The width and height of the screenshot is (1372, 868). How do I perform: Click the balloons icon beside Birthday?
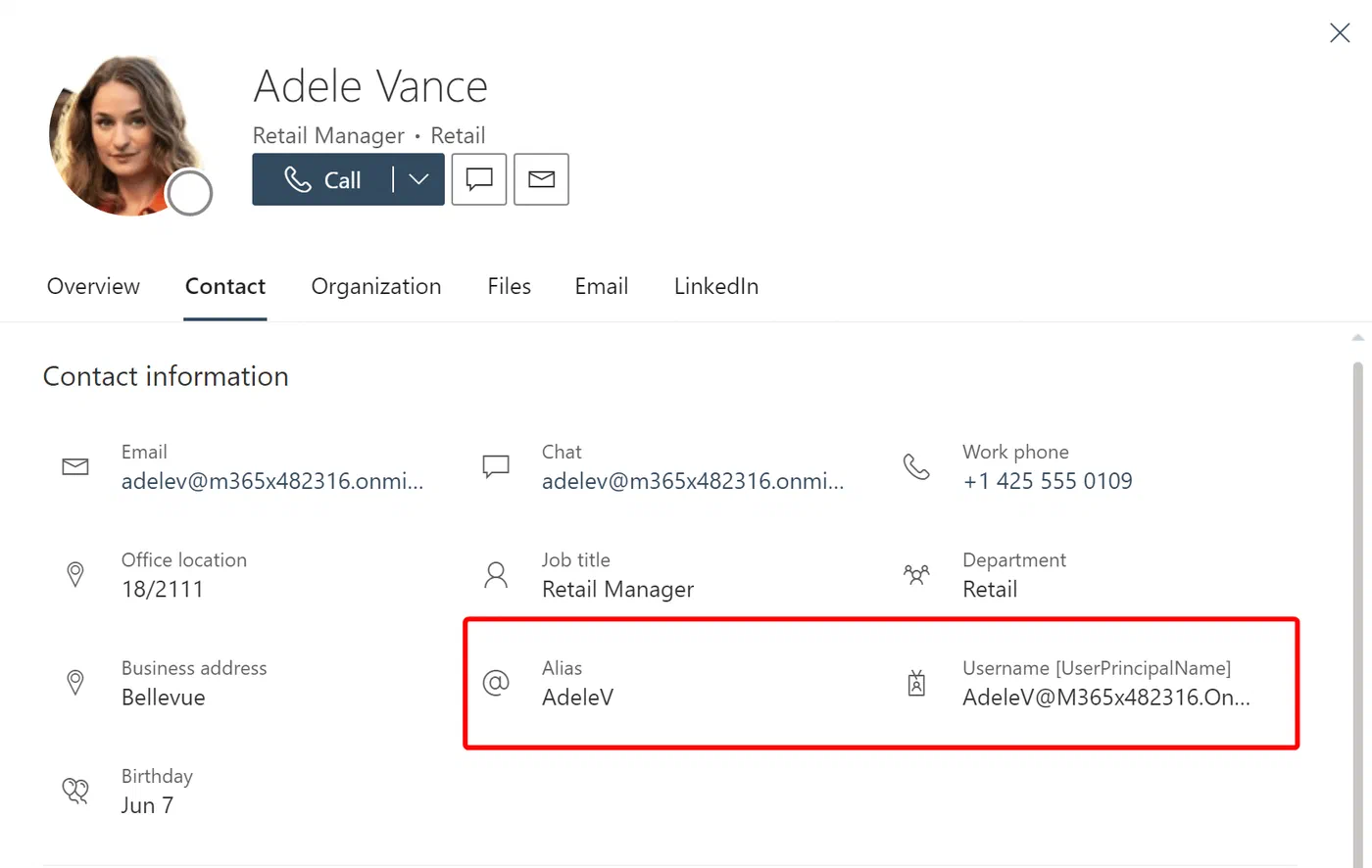pyautogui.click(x=75, y=791)
